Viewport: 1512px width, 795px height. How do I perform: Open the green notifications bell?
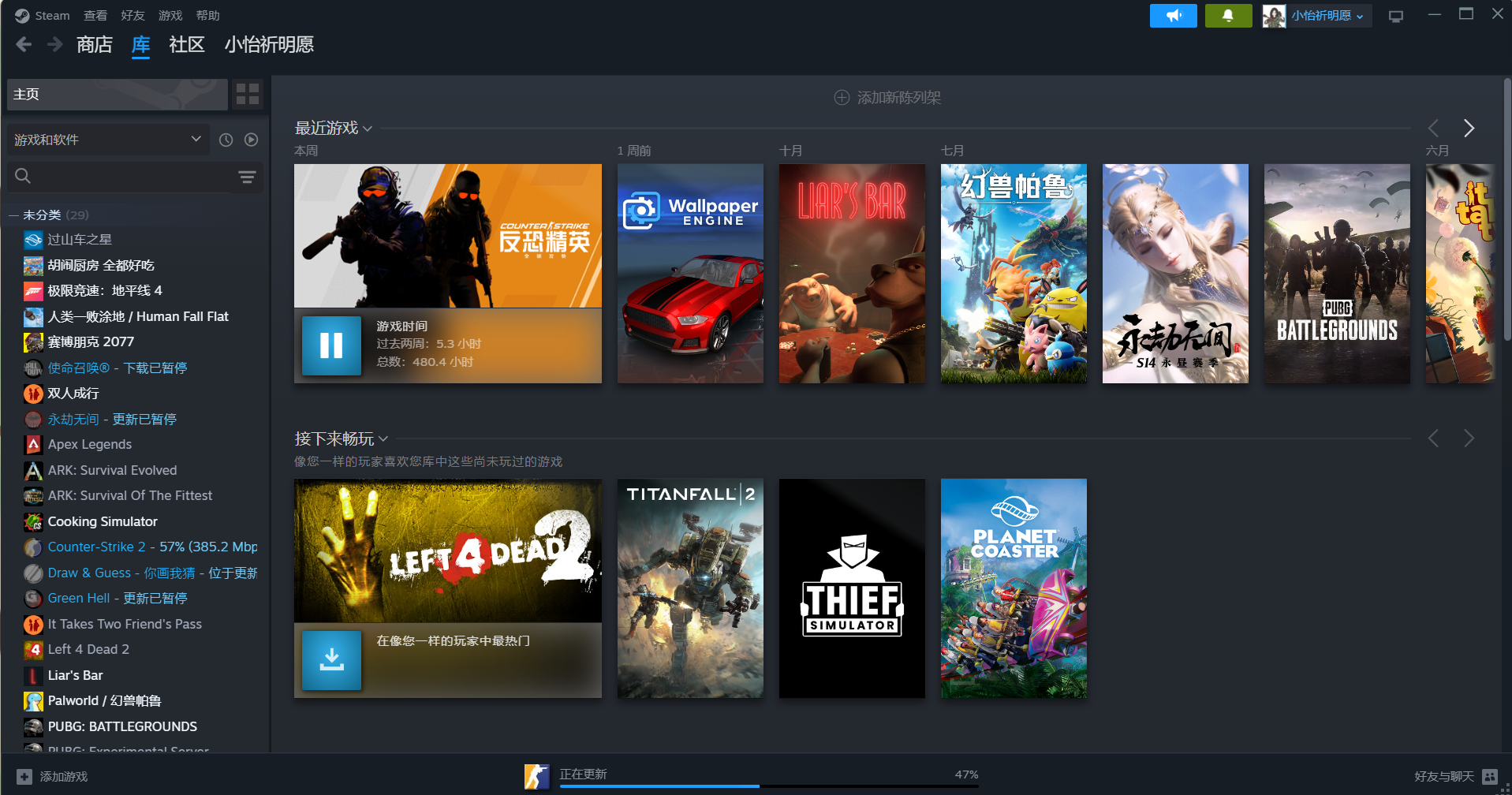click(1228, 16)
